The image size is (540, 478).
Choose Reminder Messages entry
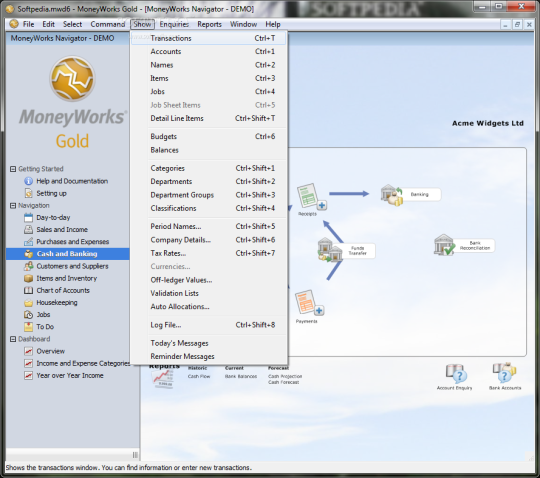(209, 356)
